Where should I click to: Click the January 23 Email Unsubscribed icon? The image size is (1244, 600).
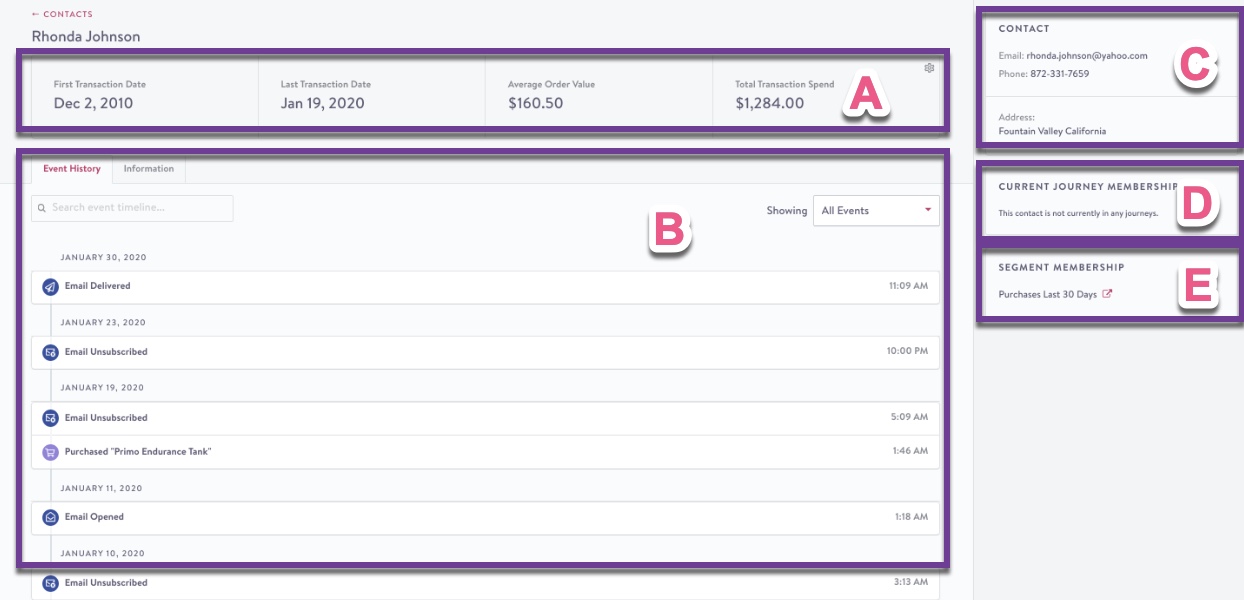[50, 352]
